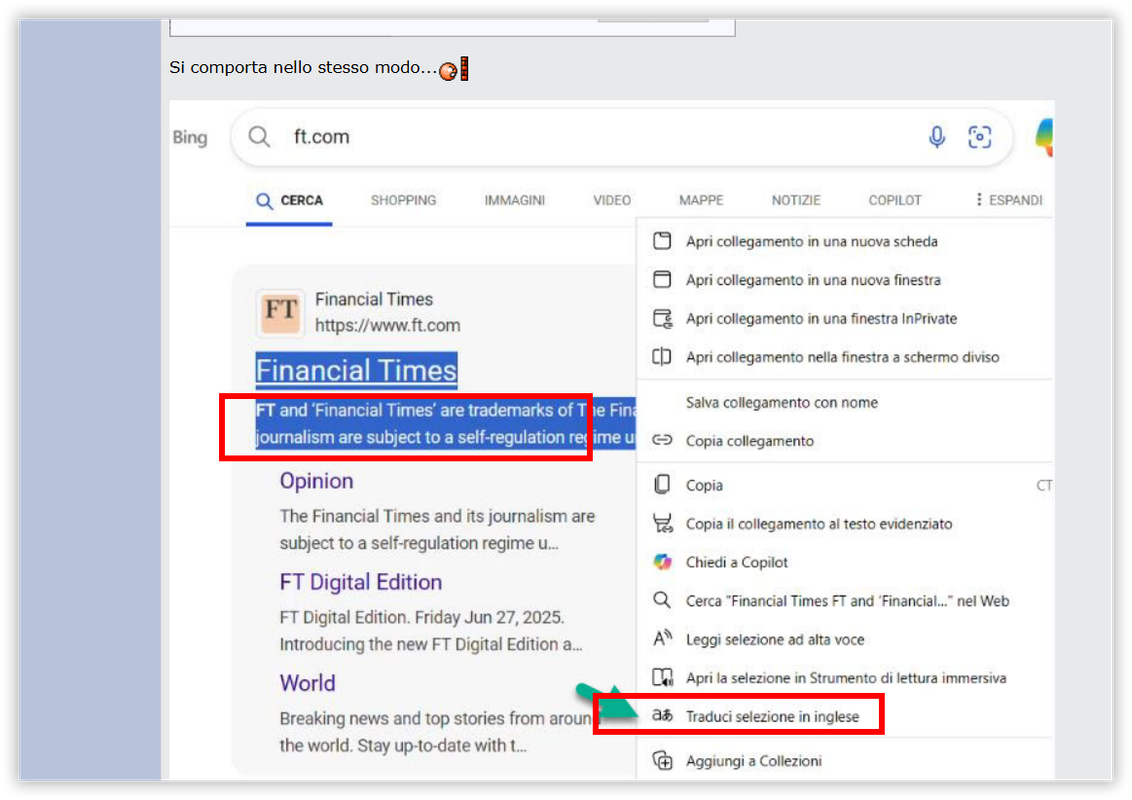1132x800 pixels.
Task: Choose Apri collegamento in una nuova scheda
Action: coord(845,241)
